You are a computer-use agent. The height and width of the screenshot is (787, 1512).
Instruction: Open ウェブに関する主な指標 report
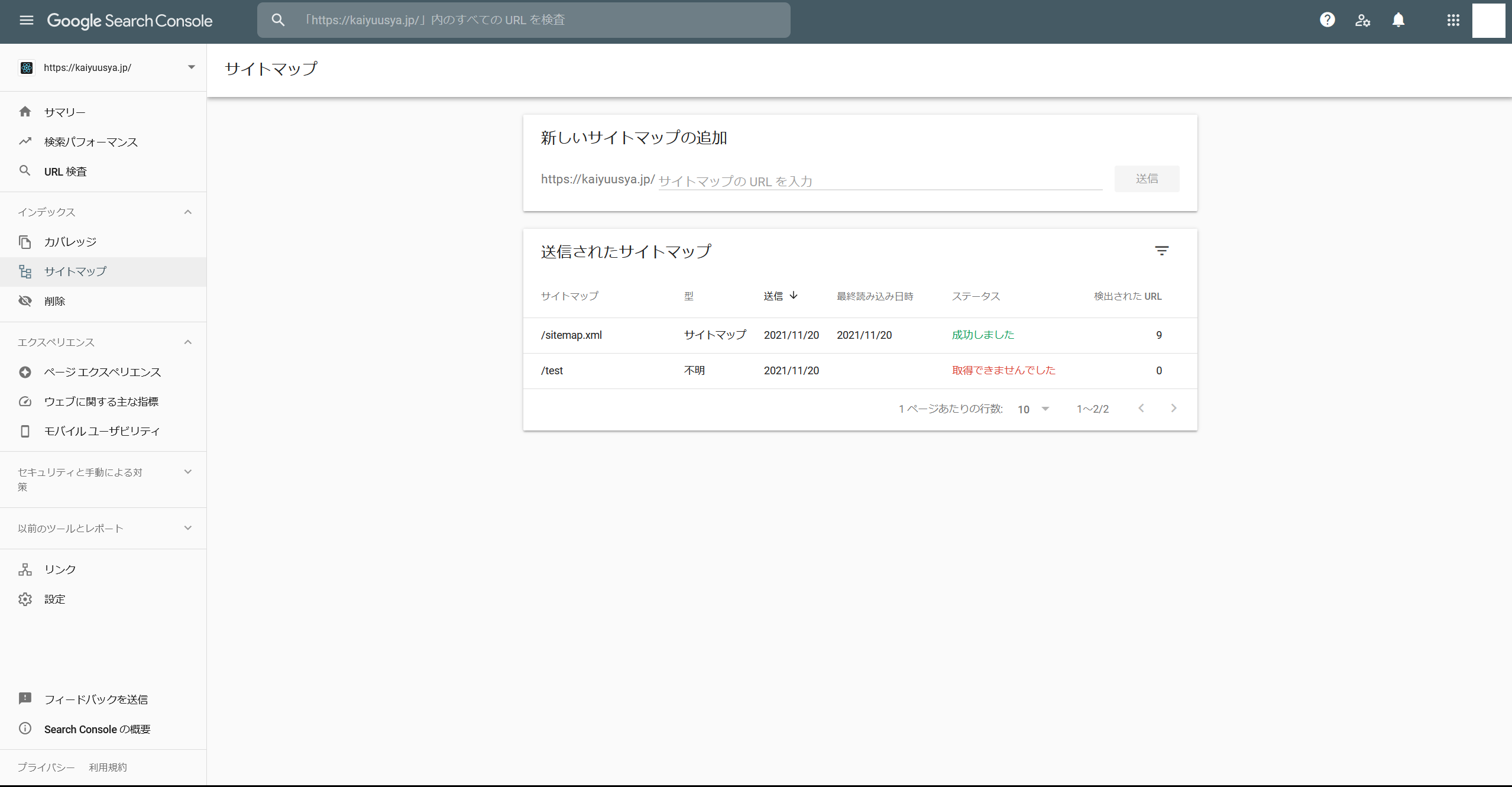(103, 401)
